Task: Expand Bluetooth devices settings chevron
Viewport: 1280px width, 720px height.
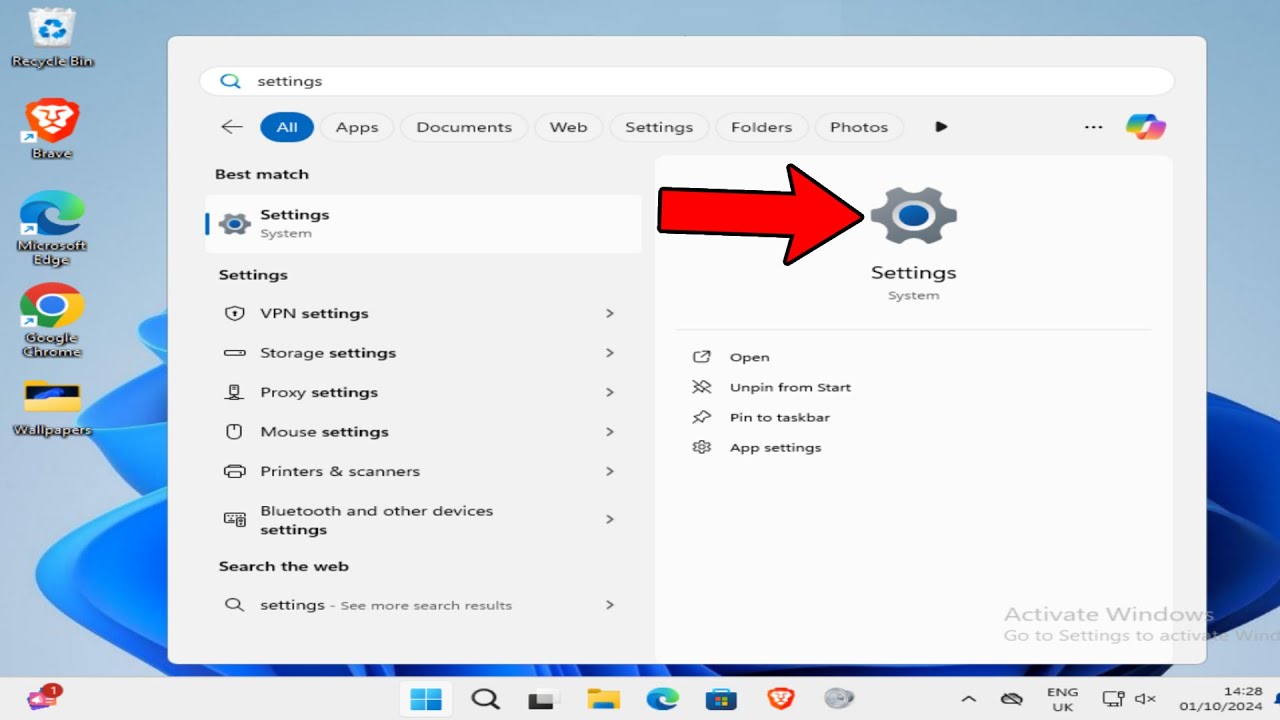Action: coord(609,520)
